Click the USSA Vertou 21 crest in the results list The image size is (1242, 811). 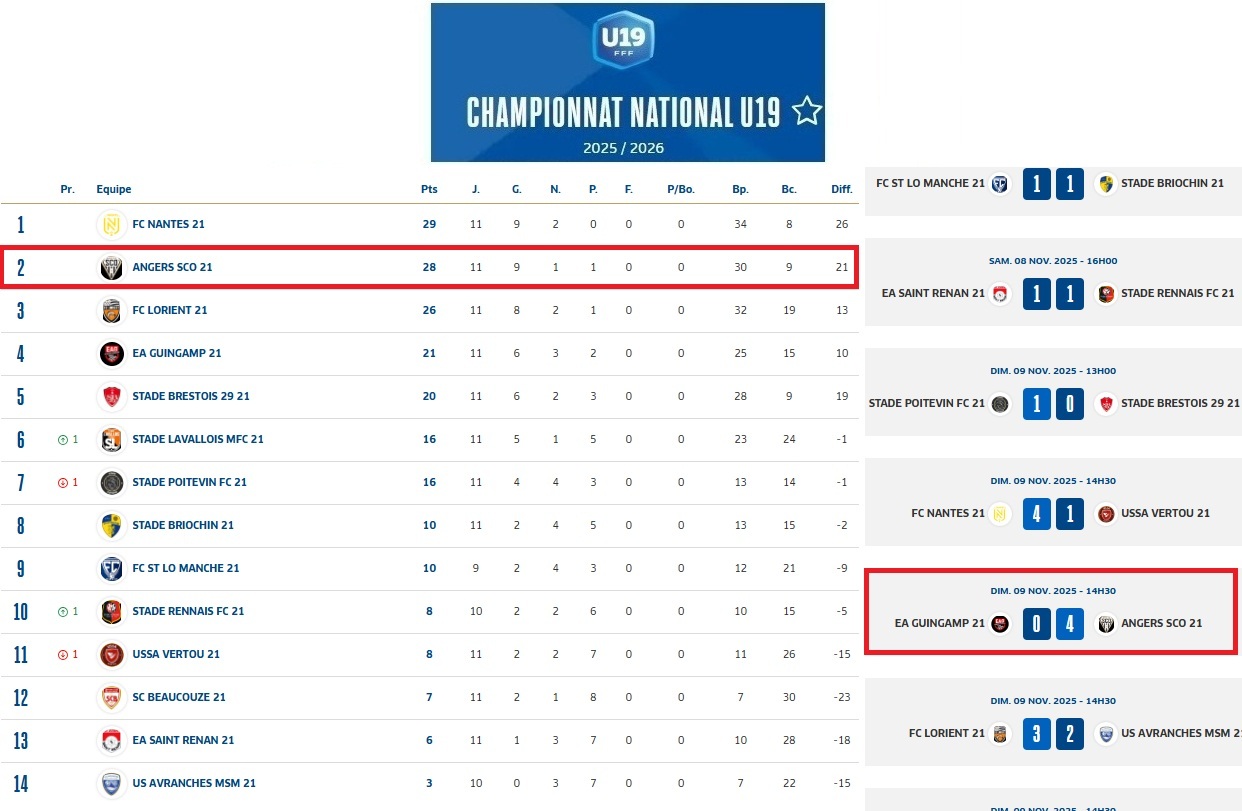1105,513
